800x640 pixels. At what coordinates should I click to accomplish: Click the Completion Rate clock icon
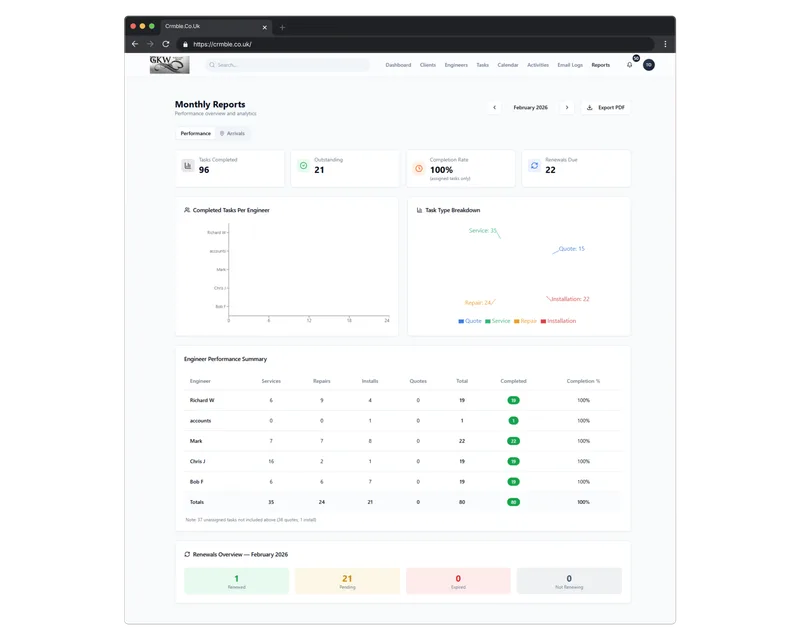(418, 167)
